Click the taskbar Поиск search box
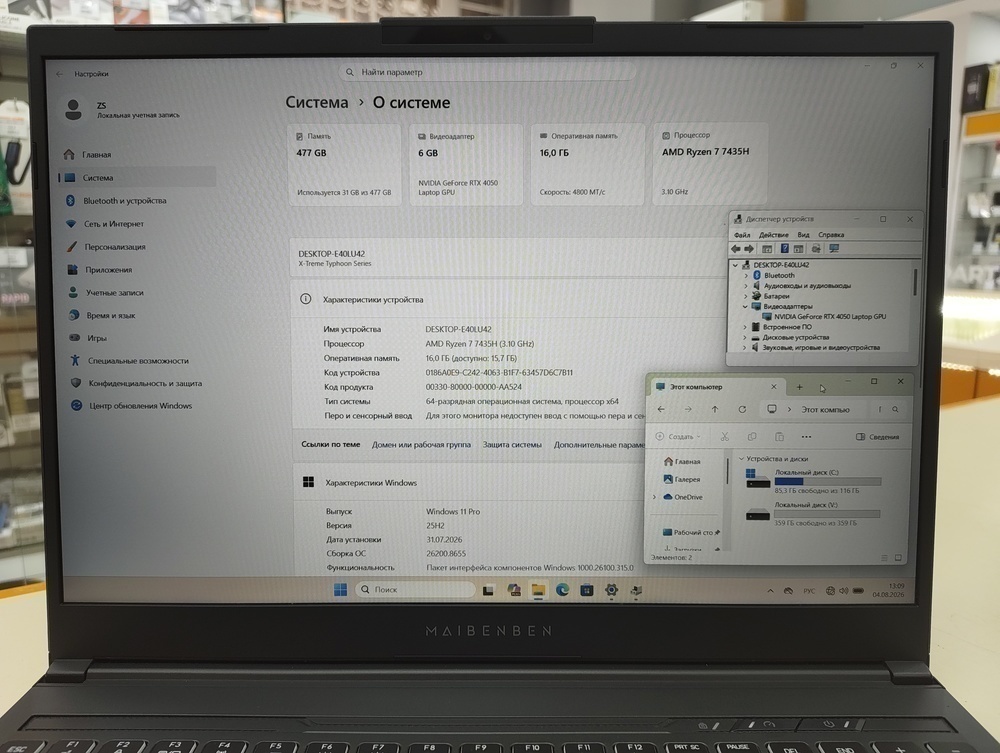This screenshot has height=753, width=1000. (415, 590)
